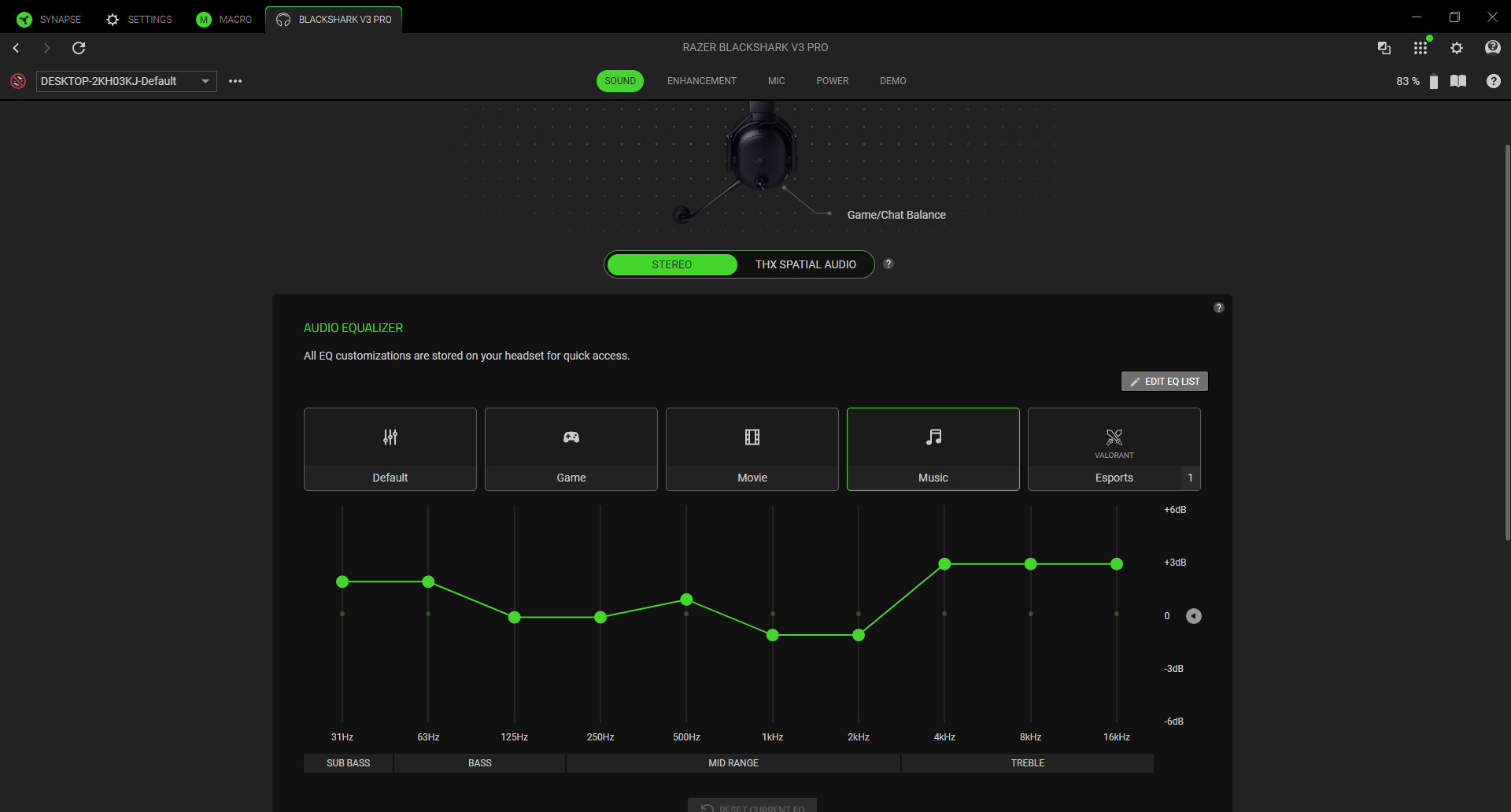Open the Mic tab
This screenshot has width=1511, height=812.
tap(776, 81)
